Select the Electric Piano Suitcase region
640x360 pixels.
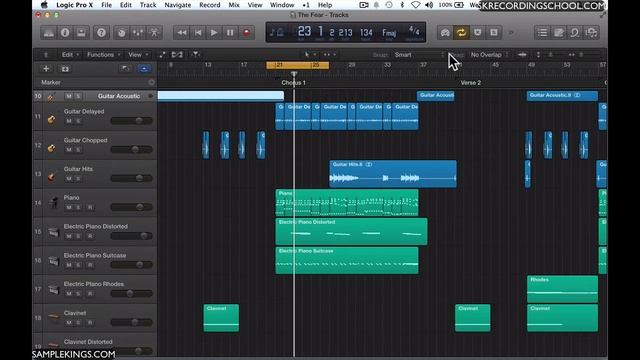coord(347,260)
